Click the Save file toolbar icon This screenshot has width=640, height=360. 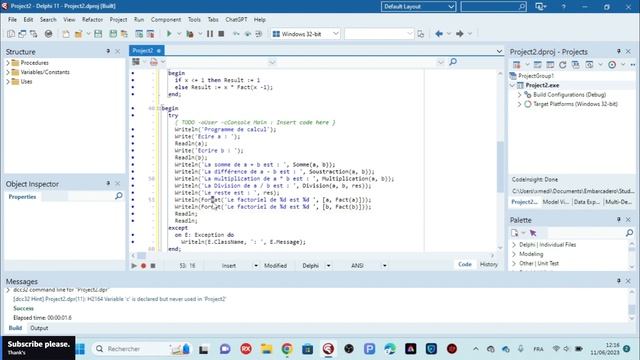pyautogui.click(x=98, y=34)
